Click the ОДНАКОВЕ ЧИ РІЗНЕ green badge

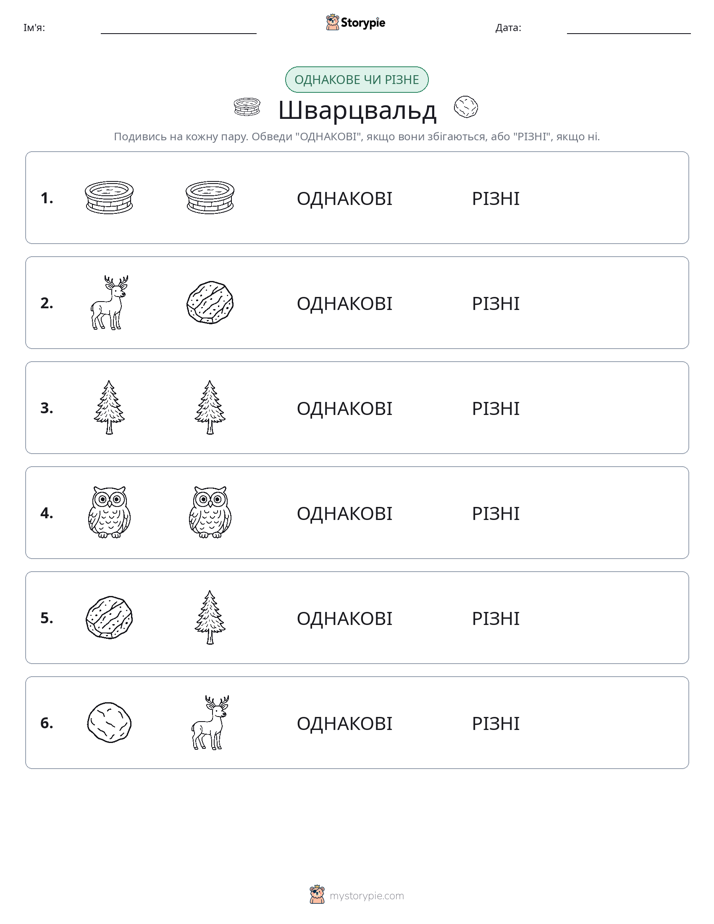pos(356,80)
